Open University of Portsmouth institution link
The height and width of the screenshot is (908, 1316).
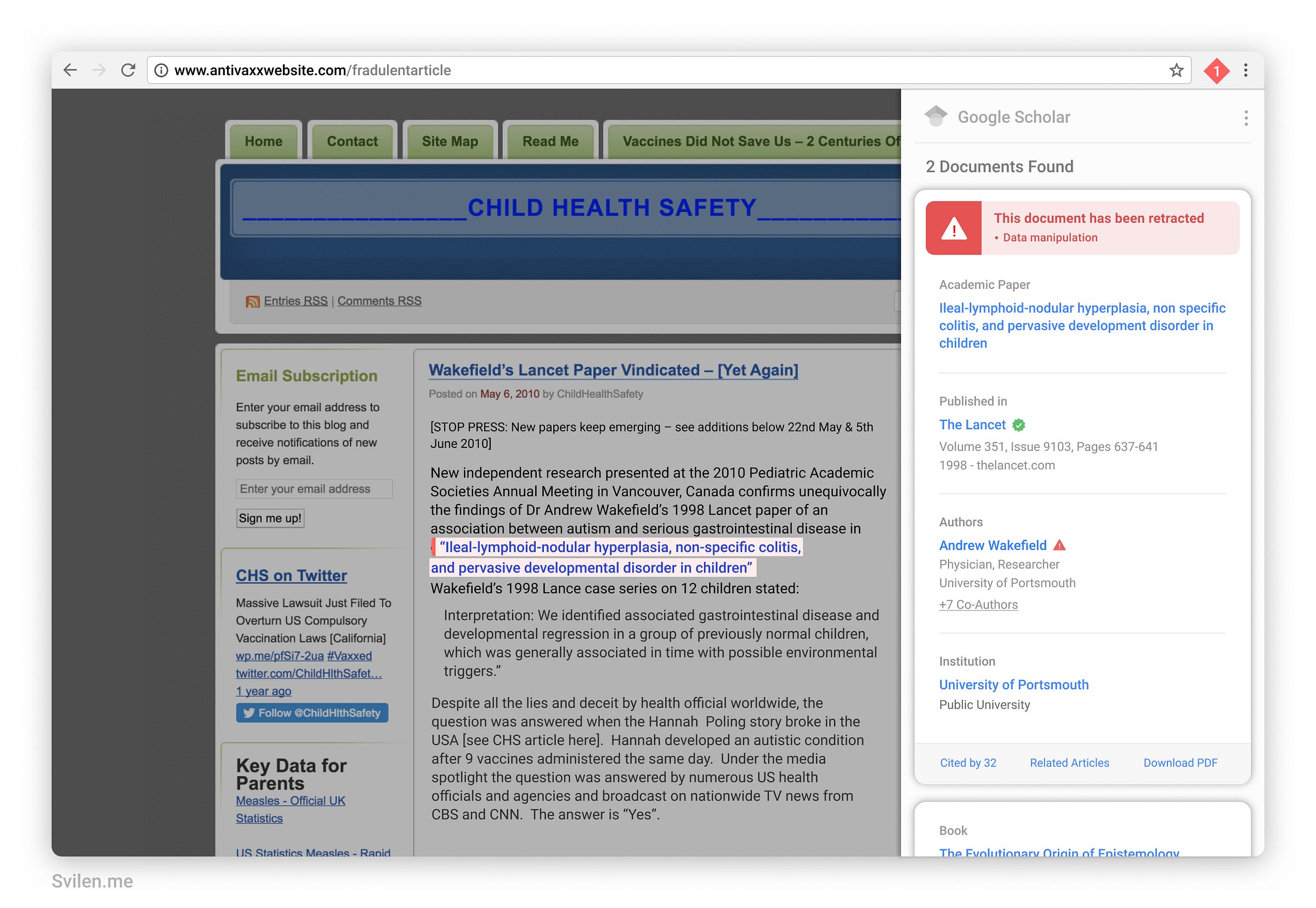coord(1014,685)
